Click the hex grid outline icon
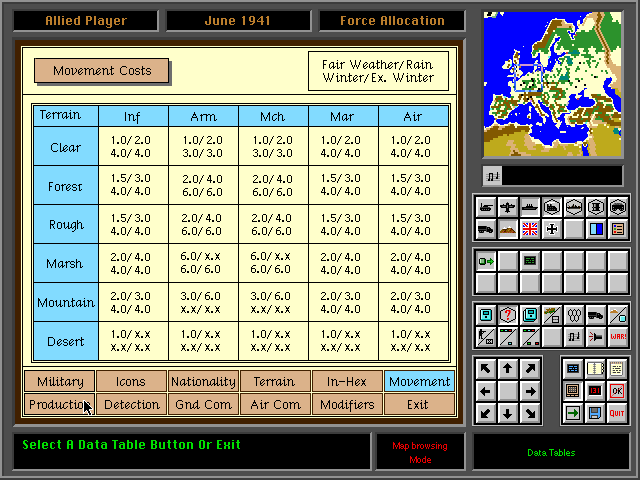 coord(574,315)
